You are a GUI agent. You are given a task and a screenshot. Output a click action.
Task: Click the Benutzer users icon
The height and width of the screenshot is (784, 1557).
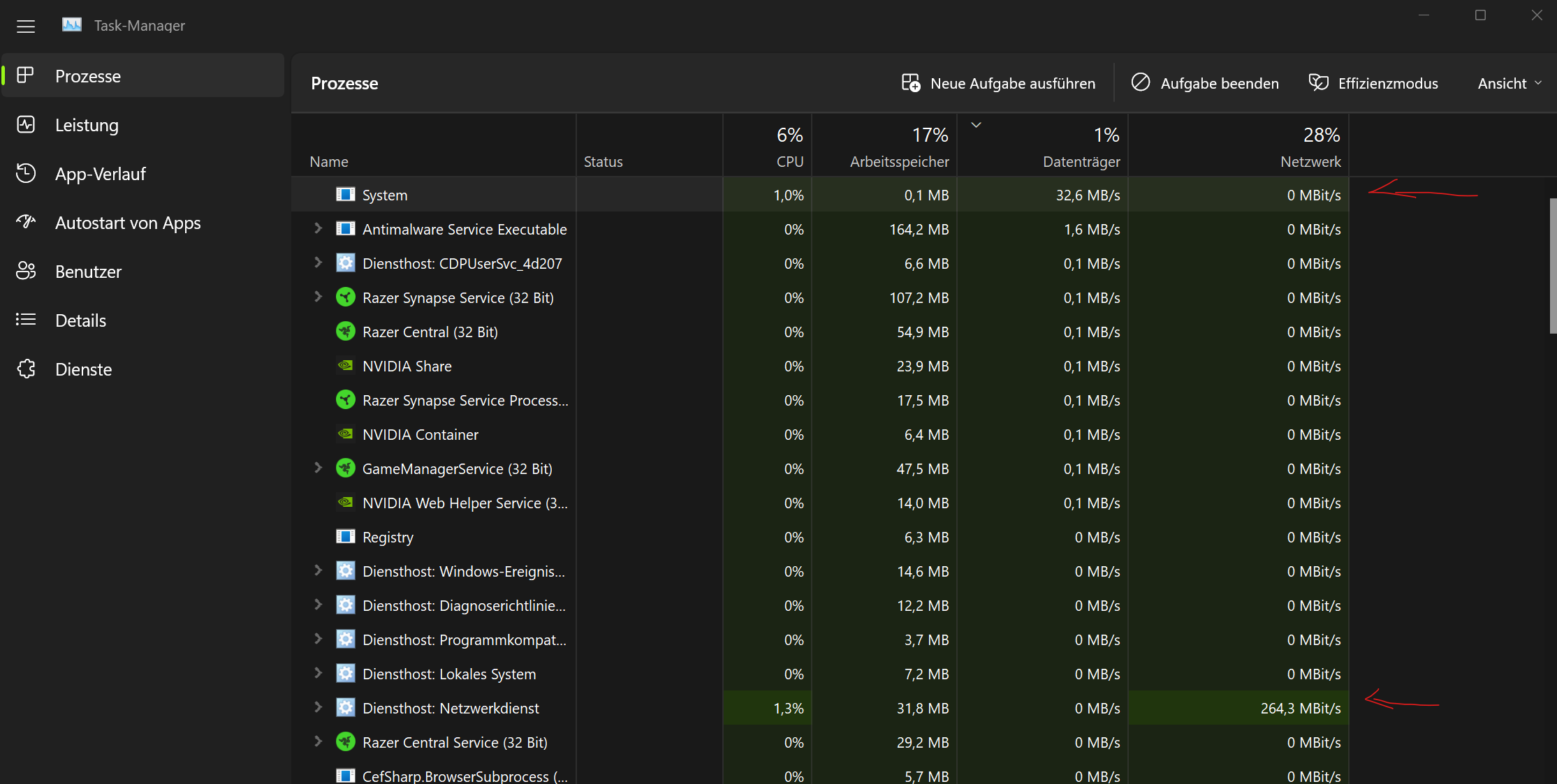point(26,271)
